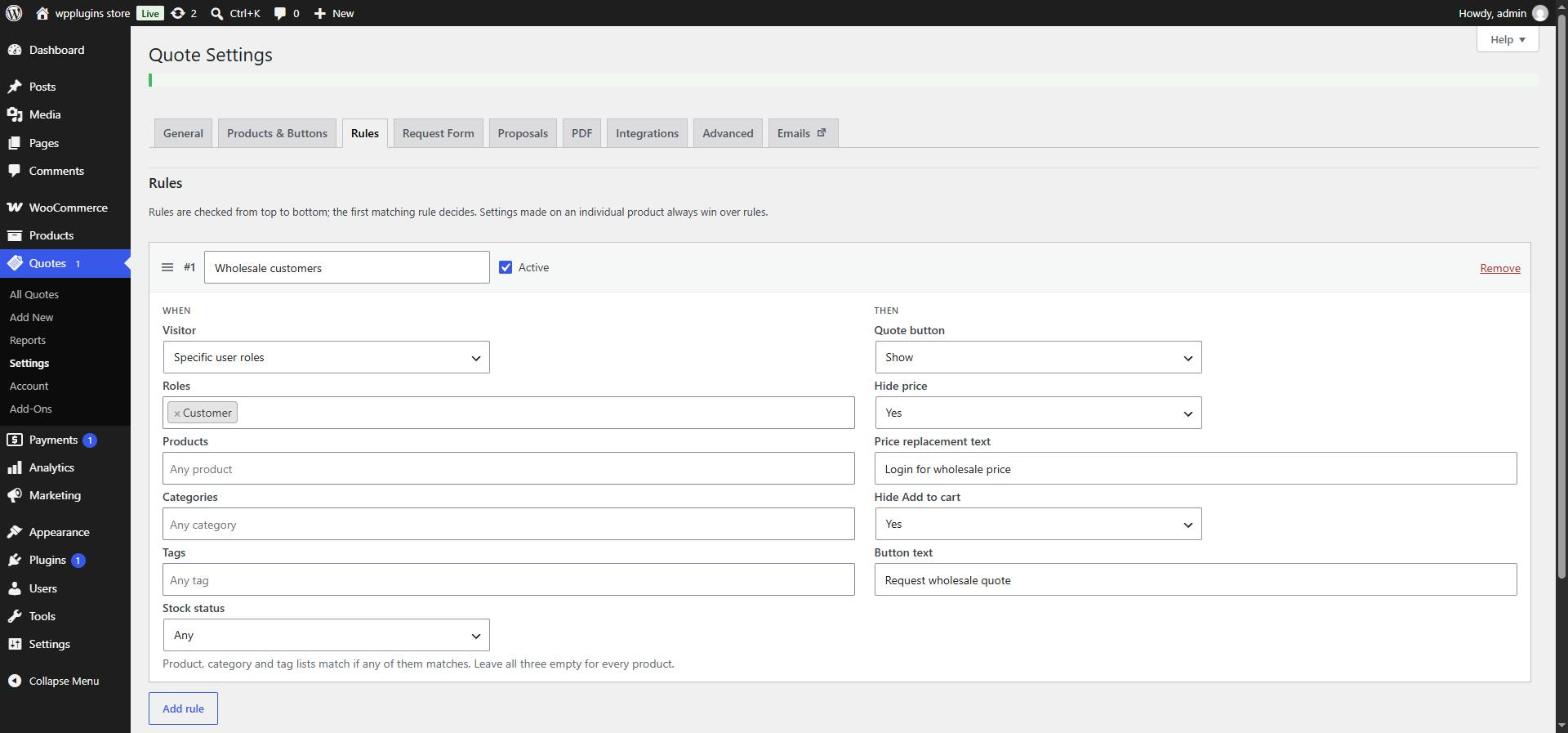Switch to the Proposals tab
This screenshot has width=1568, height=733.
click(x=523, y=133)
